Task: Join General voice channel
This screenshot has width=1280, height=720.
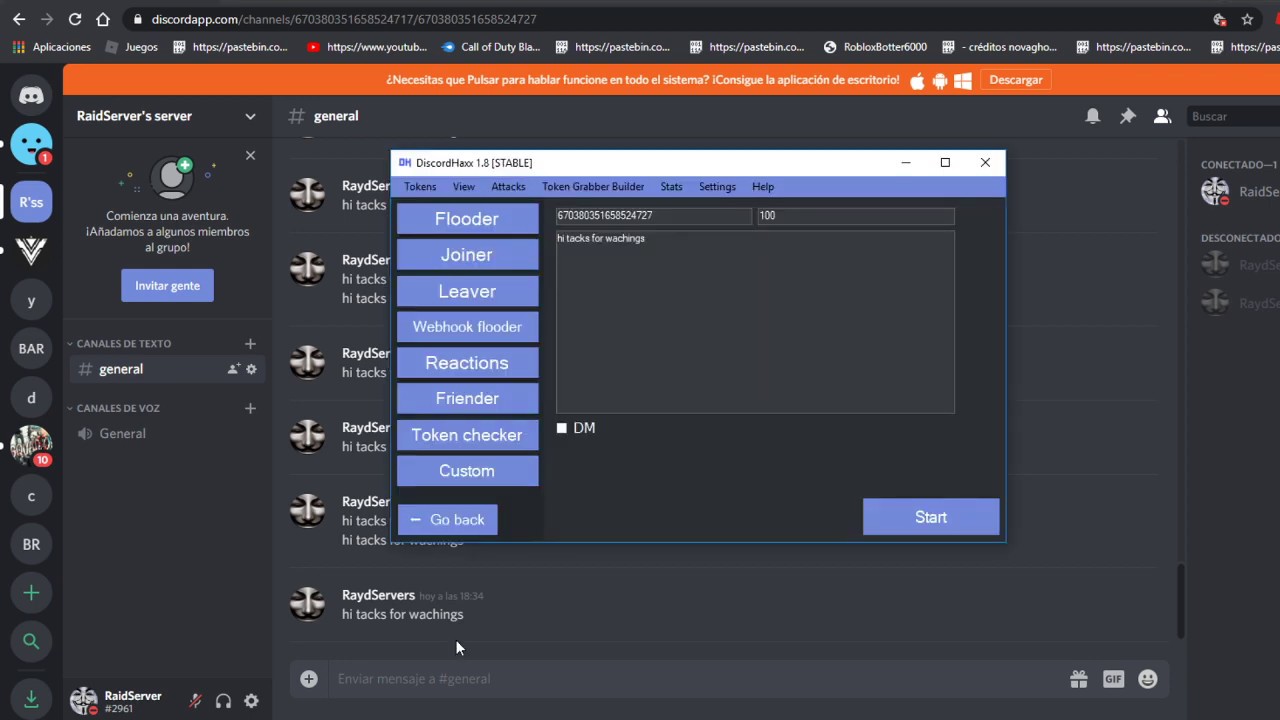Action: pos(166,434)
